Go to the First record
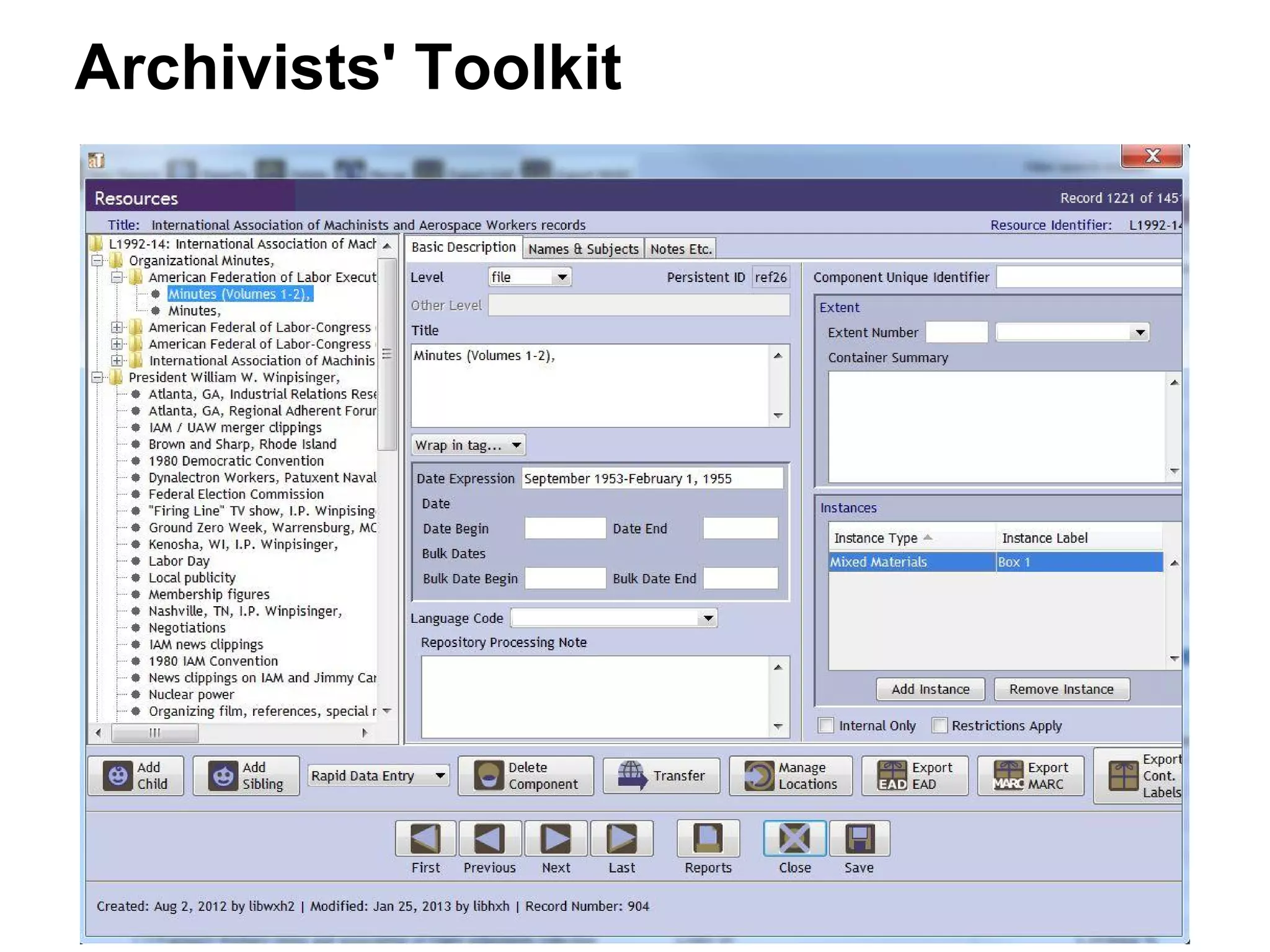Viewport: 1270px width, 952px height. (425, 839)
